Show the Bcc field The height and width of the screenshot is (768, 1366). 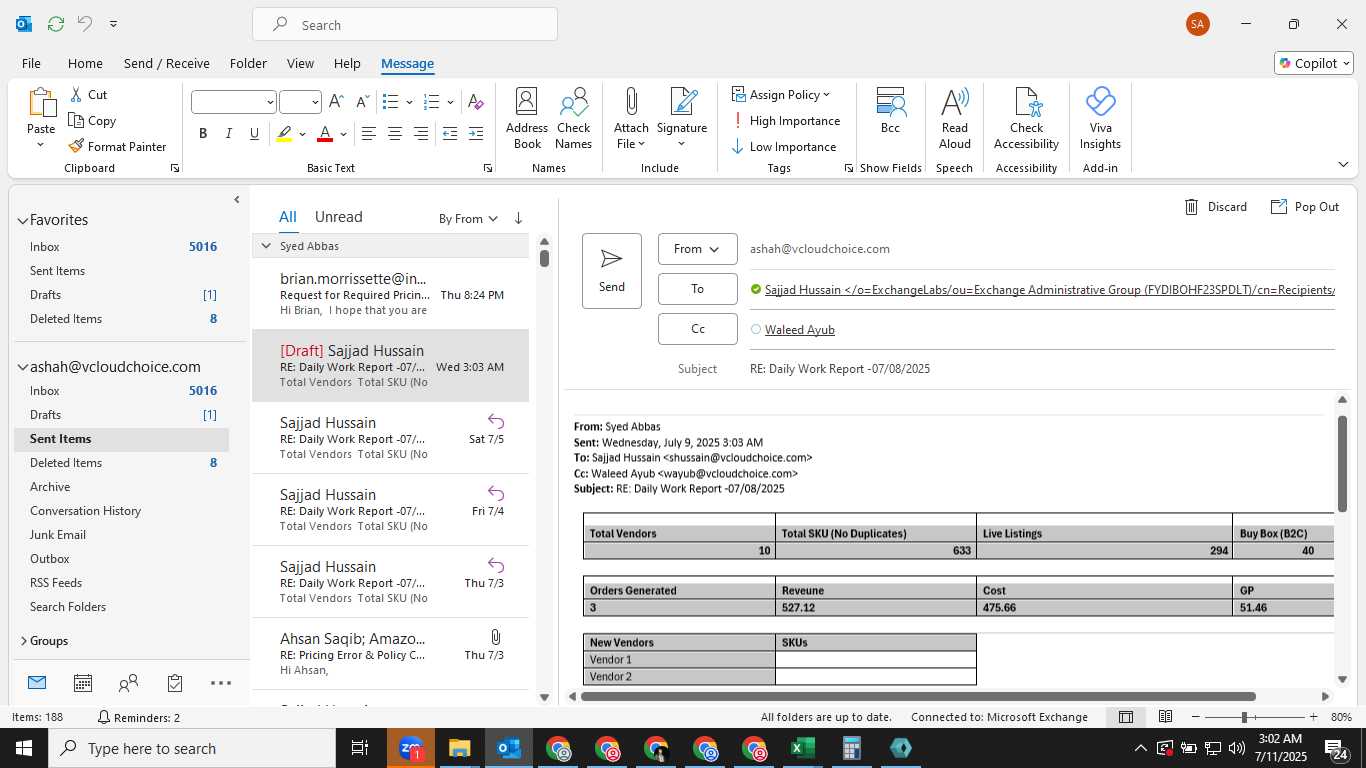[x=890, y=110]
